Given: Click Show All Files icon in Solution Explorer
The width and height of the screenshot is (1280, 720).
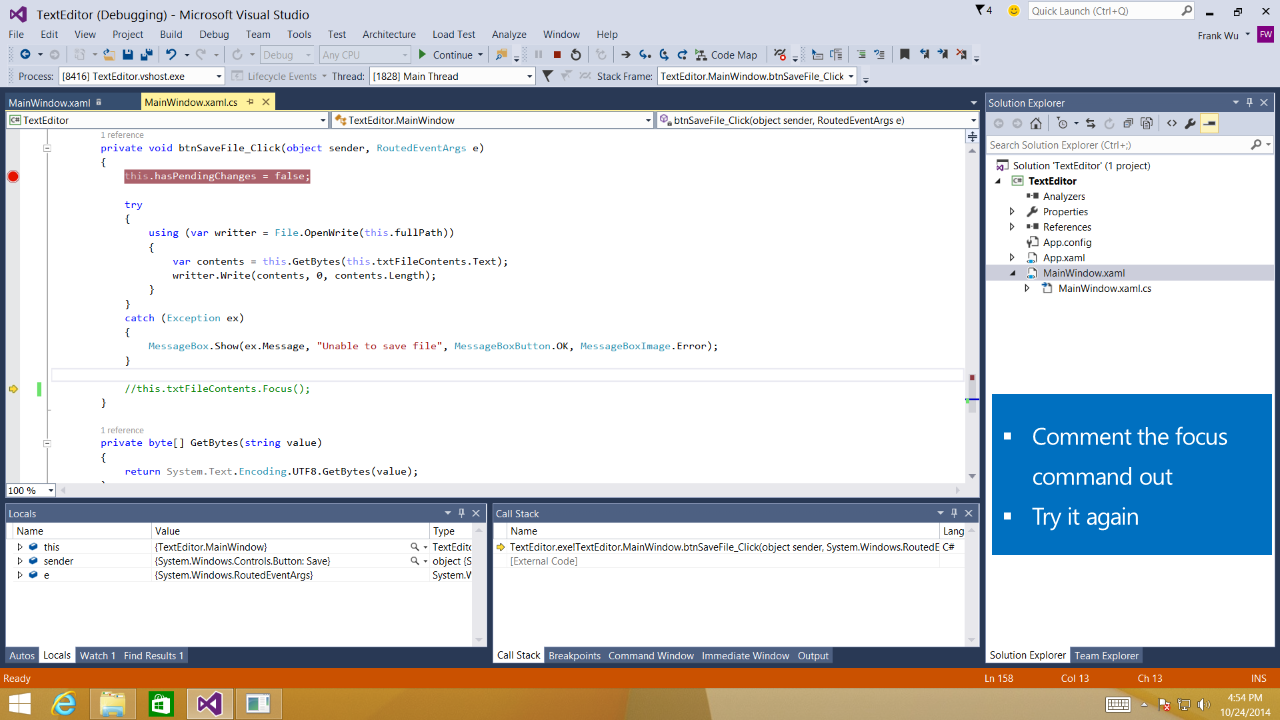Looking at the screenshot, I should click(1146, 124).
